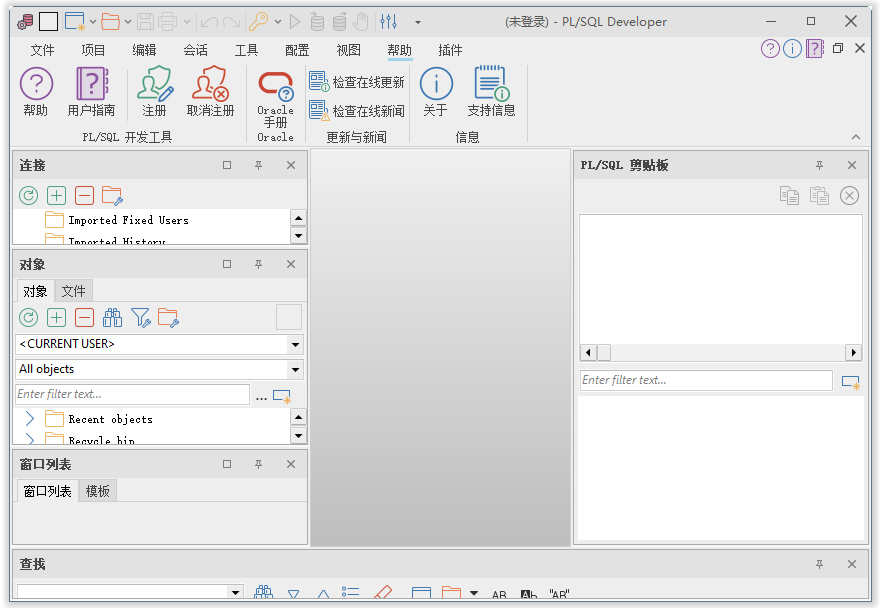
Task: Open the About (关于) dialog
Action: point(436,92)
